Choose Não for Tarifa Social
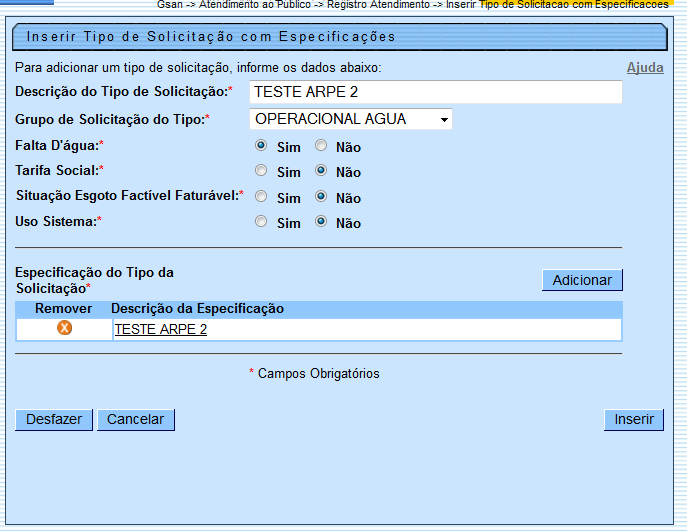 tap(321, 171)
